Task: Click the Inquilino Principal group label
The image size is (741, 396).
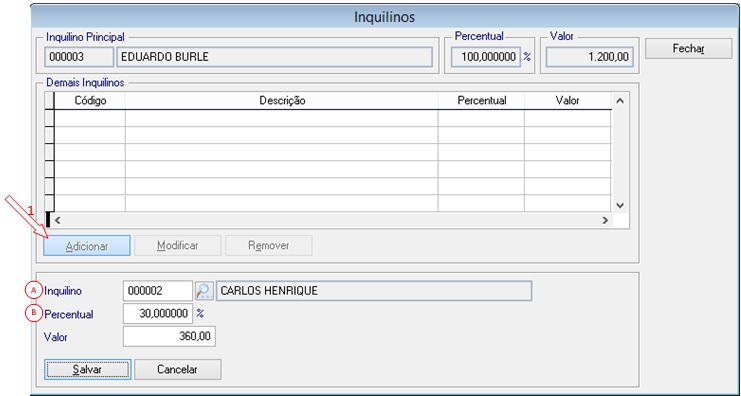Action: coord(86,37)
